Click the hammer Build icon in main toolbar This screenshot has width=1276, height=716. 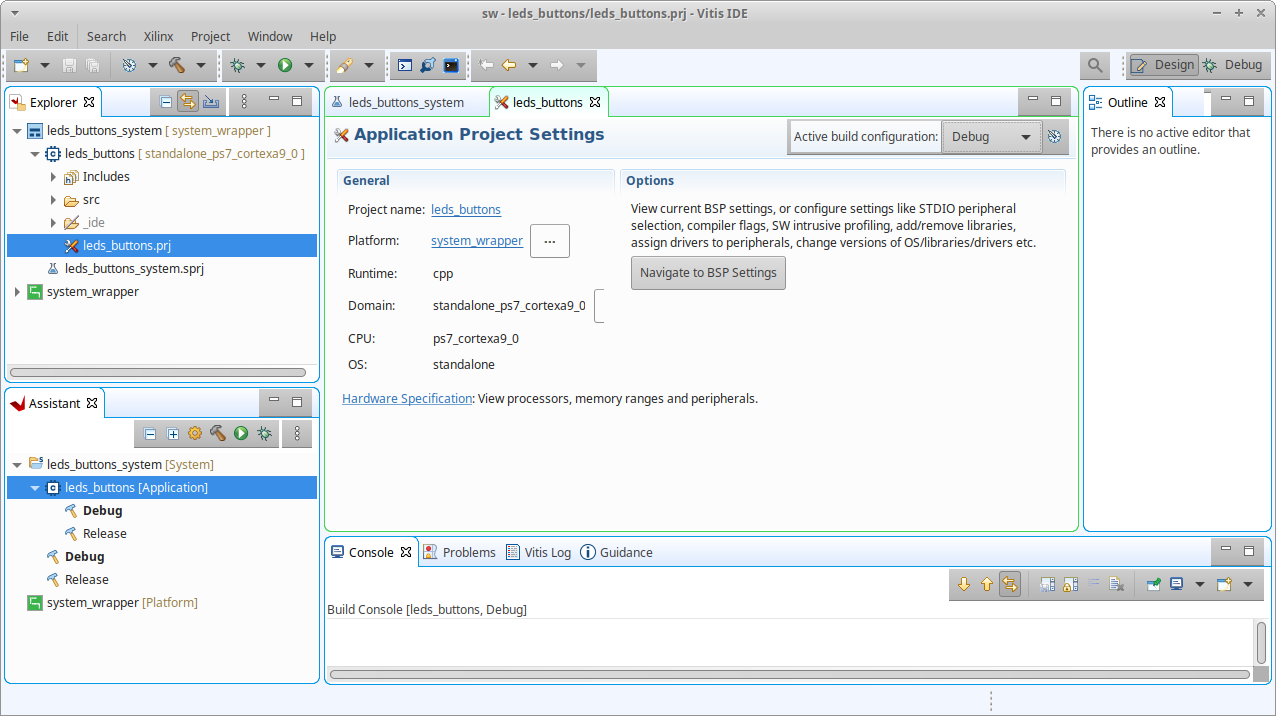[x=177, y=65]
